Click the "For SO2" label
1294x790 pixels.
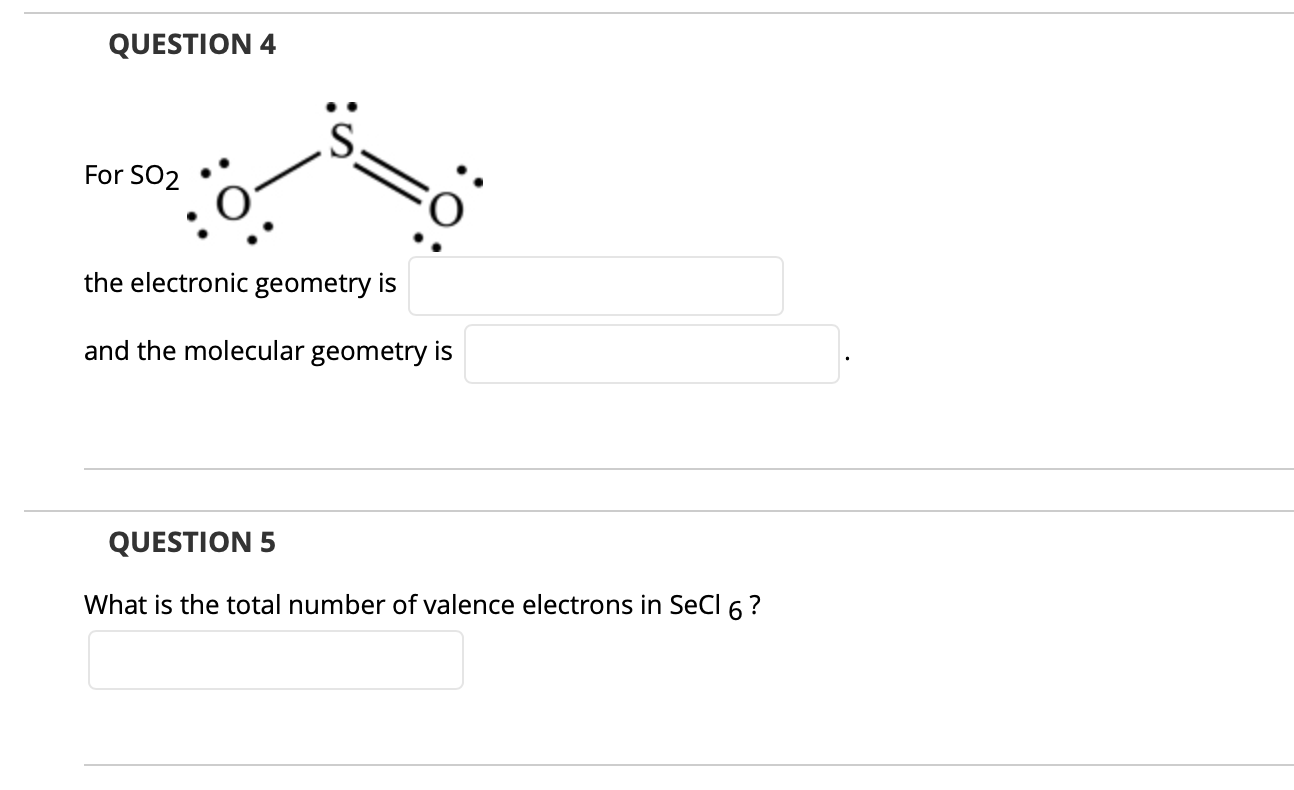click(132, 177)
